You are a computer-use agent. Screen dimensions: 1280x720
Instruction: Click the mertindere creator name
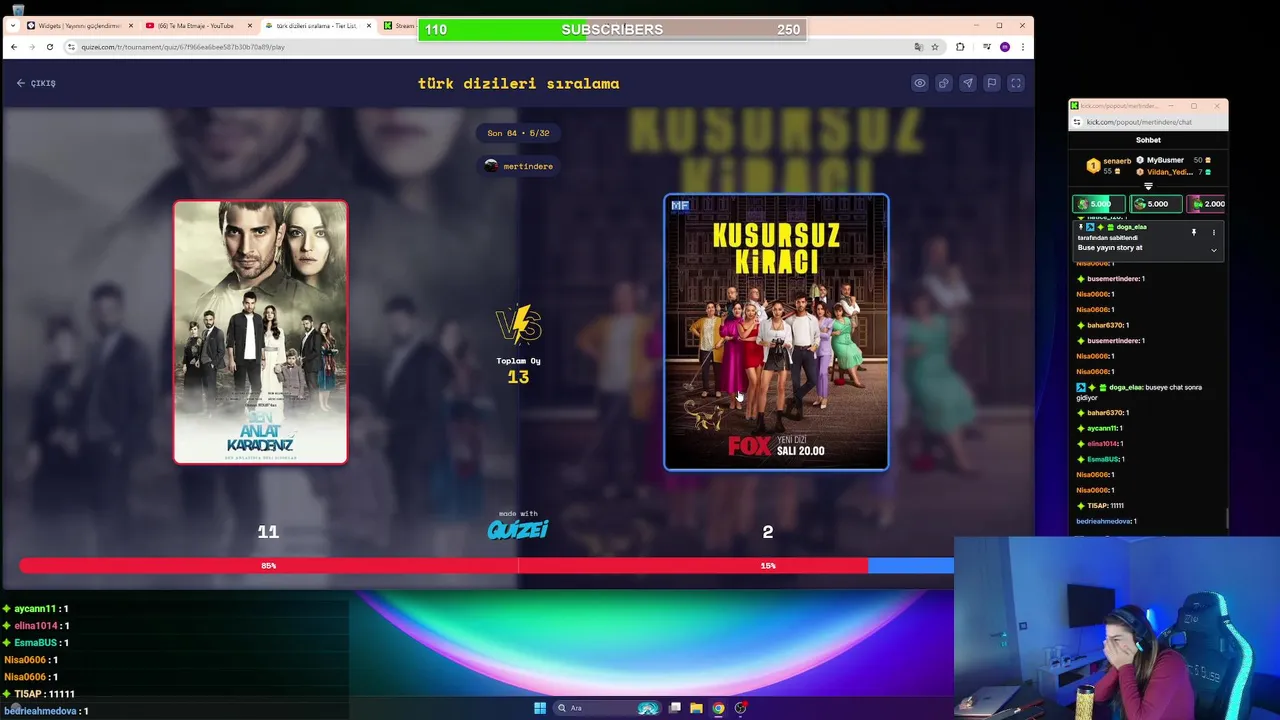(x=528, y=166)
